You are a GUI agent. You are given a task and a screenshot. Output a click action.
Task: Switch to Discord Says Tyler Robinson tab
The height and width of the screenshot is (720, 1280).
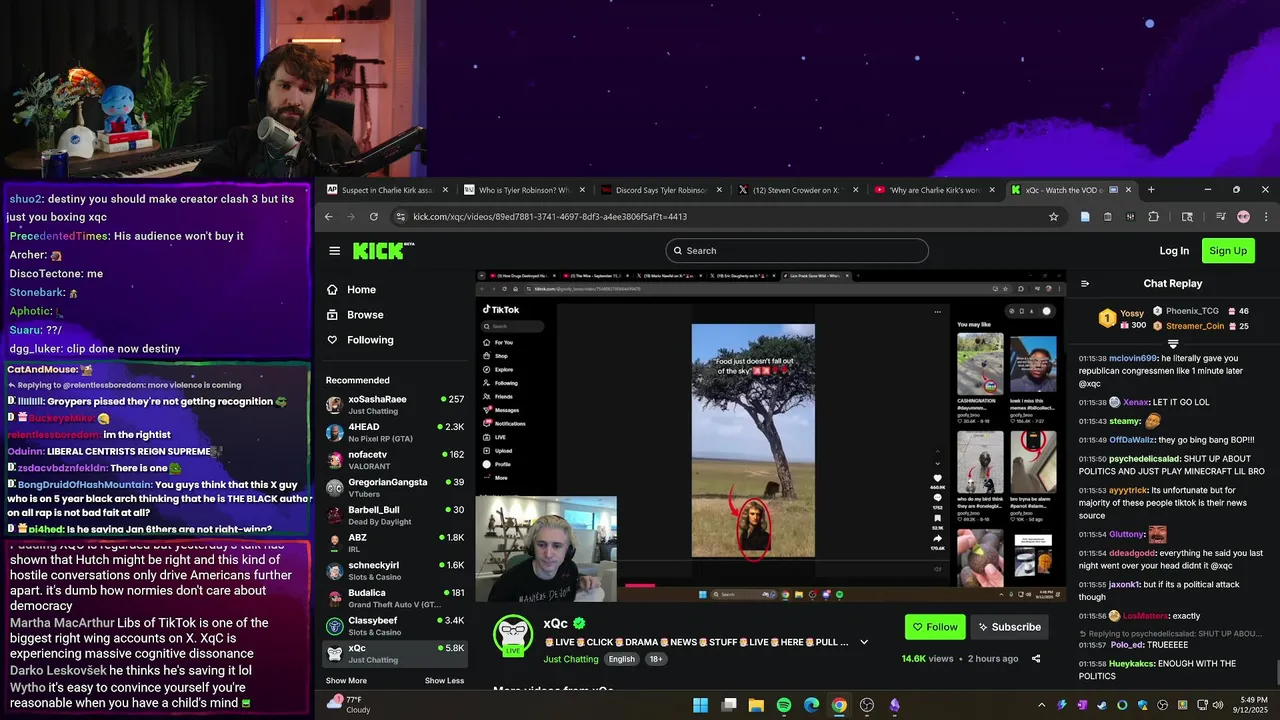[659, 190]
